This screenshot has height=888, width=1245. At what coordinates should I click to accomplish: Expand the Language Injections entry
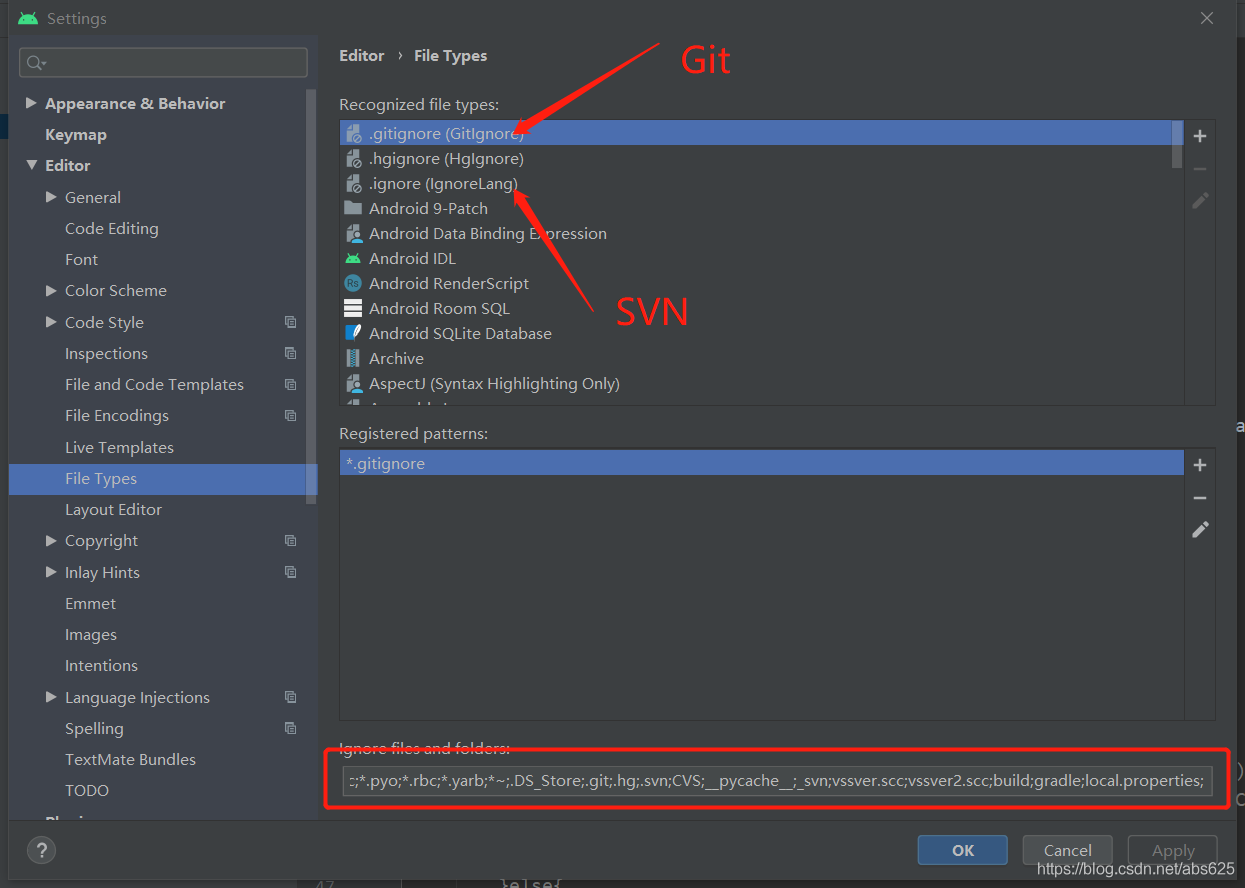coord(49,697)
